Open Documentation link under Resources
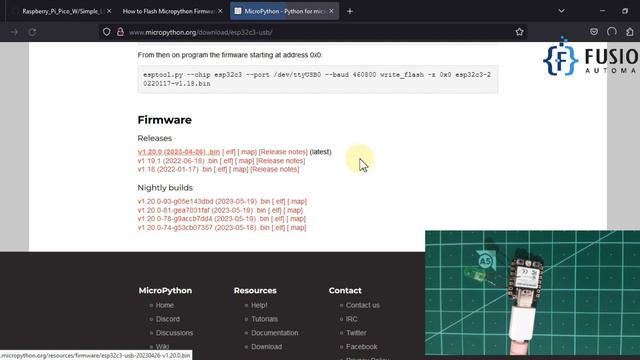This screenshot has height=360, width=640. (x=275, y=333)
